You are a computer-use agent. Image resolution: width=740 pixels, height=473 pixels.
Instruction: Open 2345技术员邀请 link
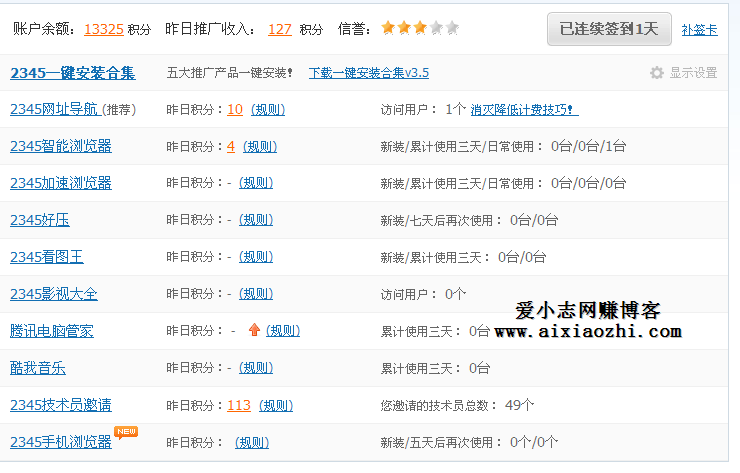61,405
